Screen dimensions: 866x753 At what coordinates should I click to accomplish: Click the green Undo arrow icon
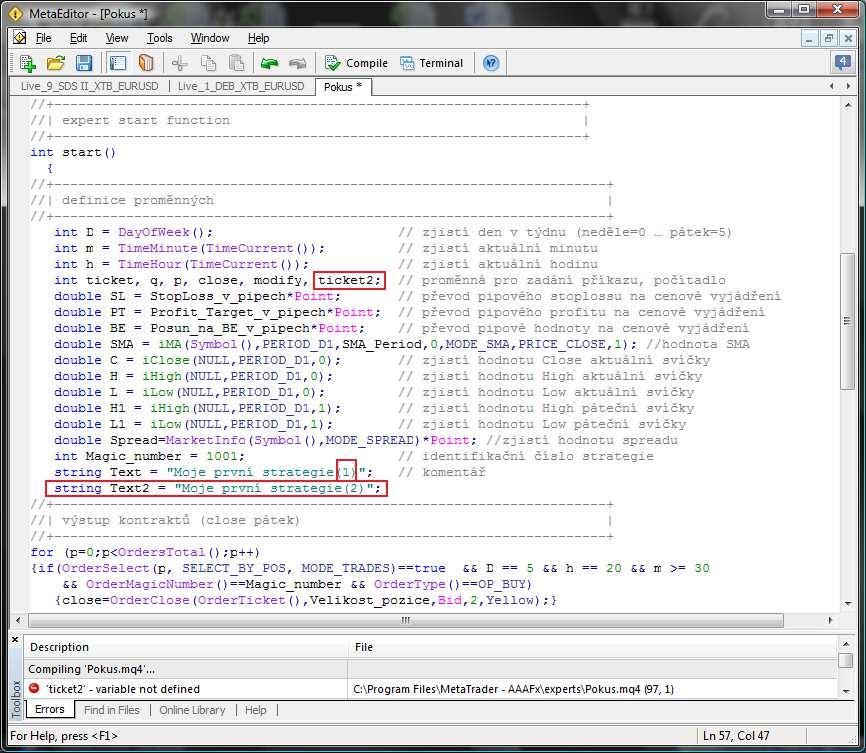[x=270, y=63]
